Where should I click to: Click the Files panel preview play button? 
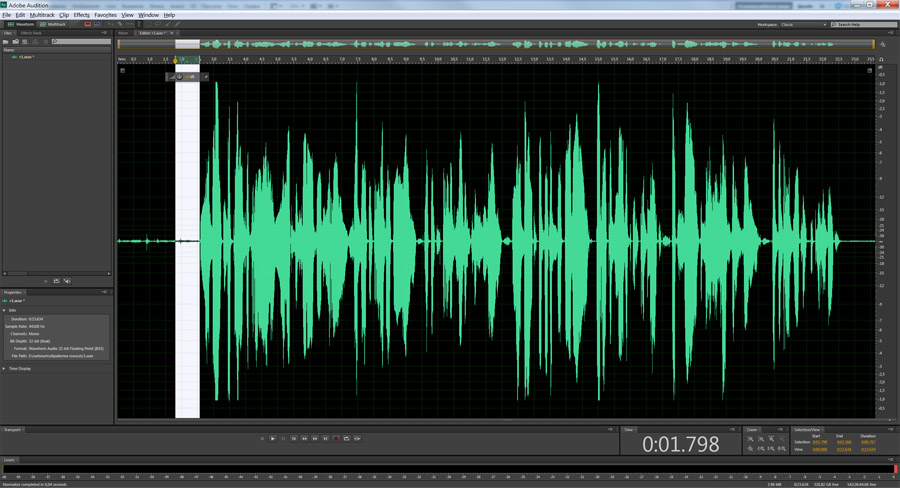(x=46, y=281)
